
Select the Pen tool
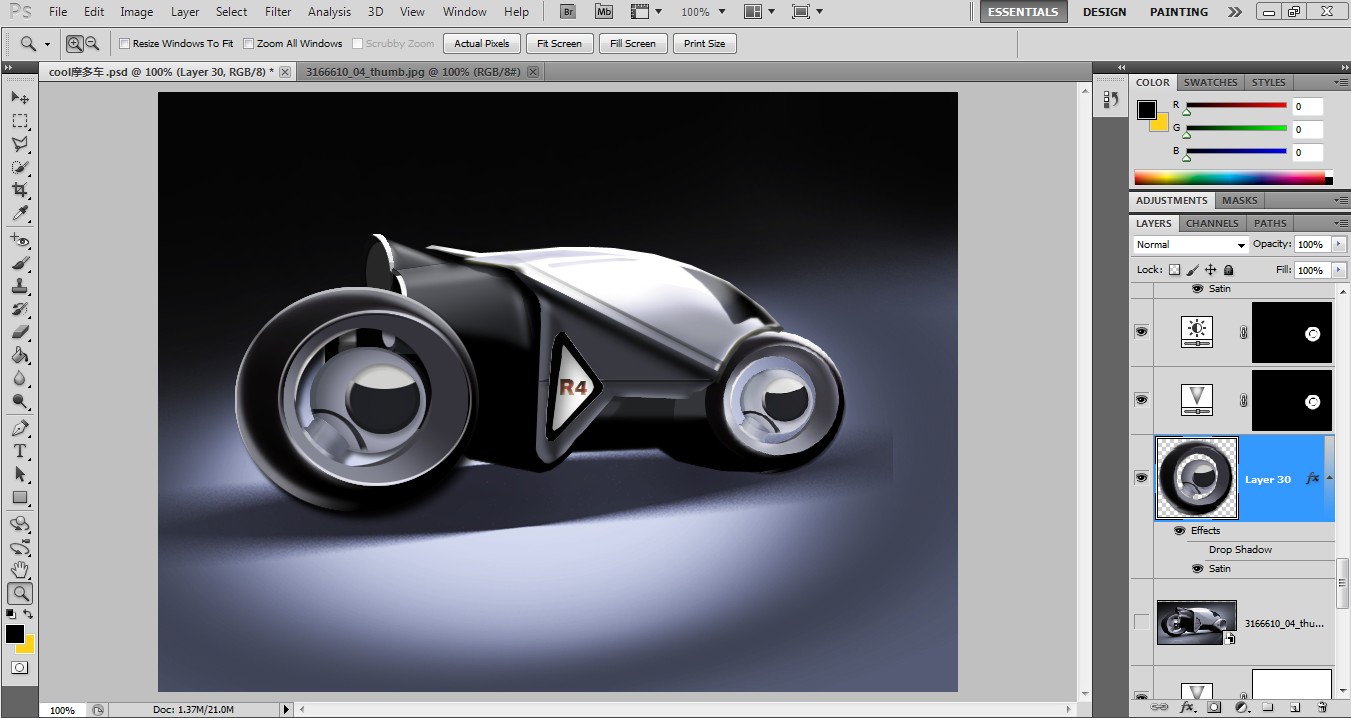click(20, 428)
